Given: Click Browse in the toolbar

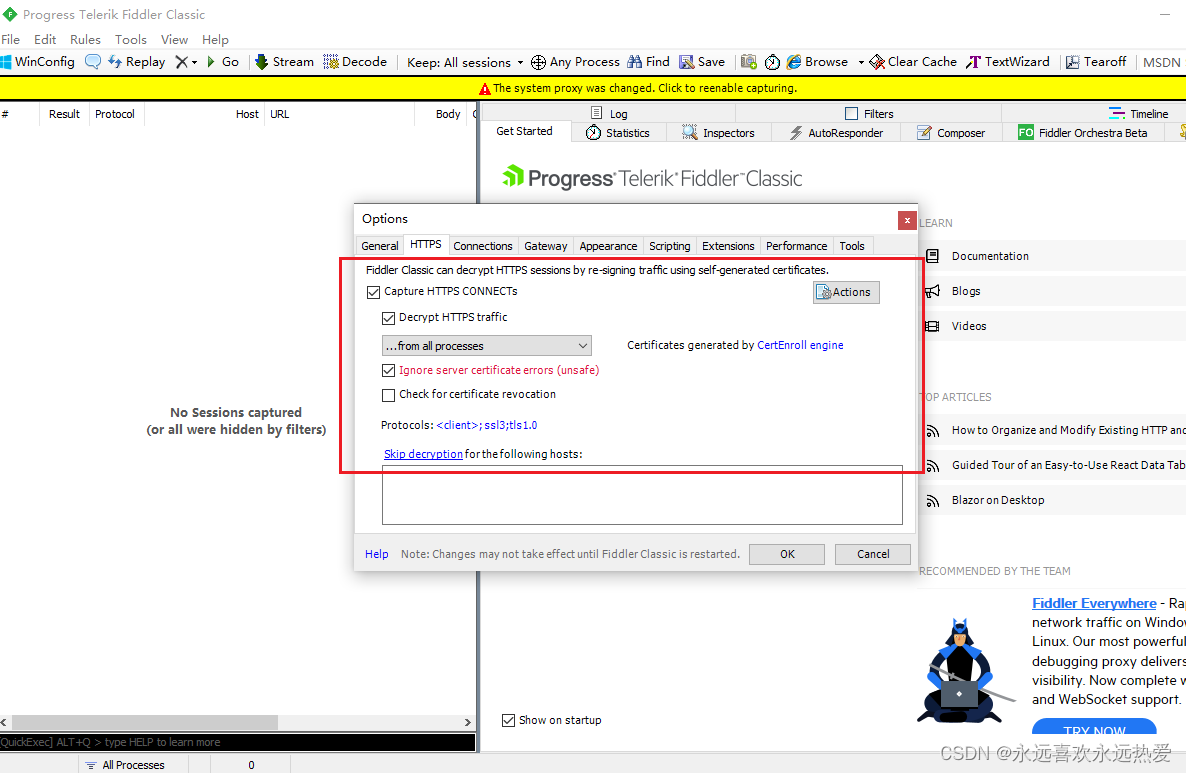Looking at the screenshot, I should coord(818,62).
